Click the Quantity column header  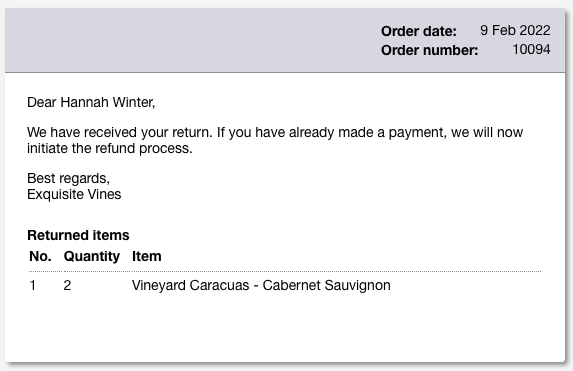click(92, 256)
